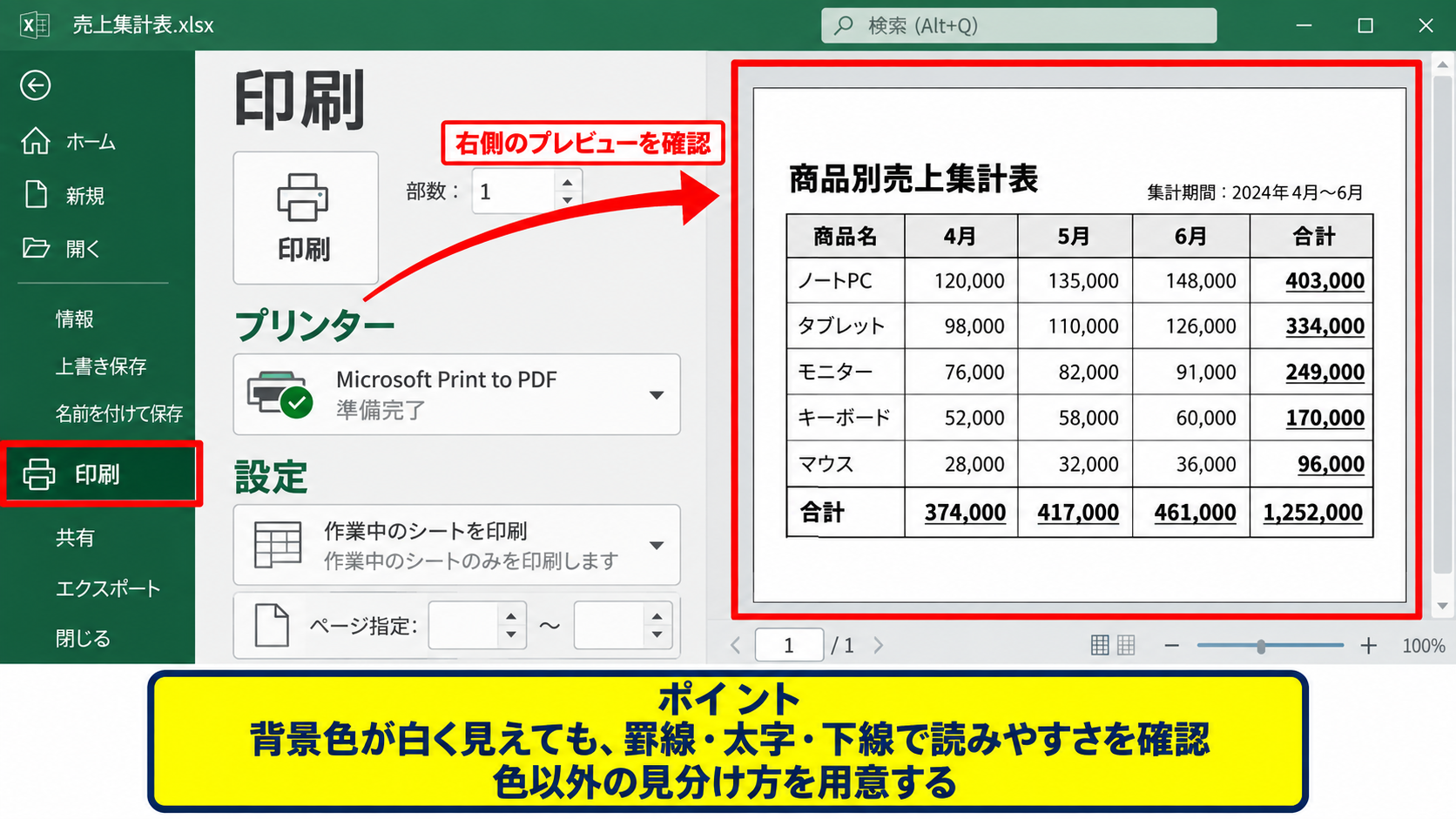The height and width of the screenshot is (819, 1456).
Task: Click the sheet grid icon in settings
Action: point(278,545)
